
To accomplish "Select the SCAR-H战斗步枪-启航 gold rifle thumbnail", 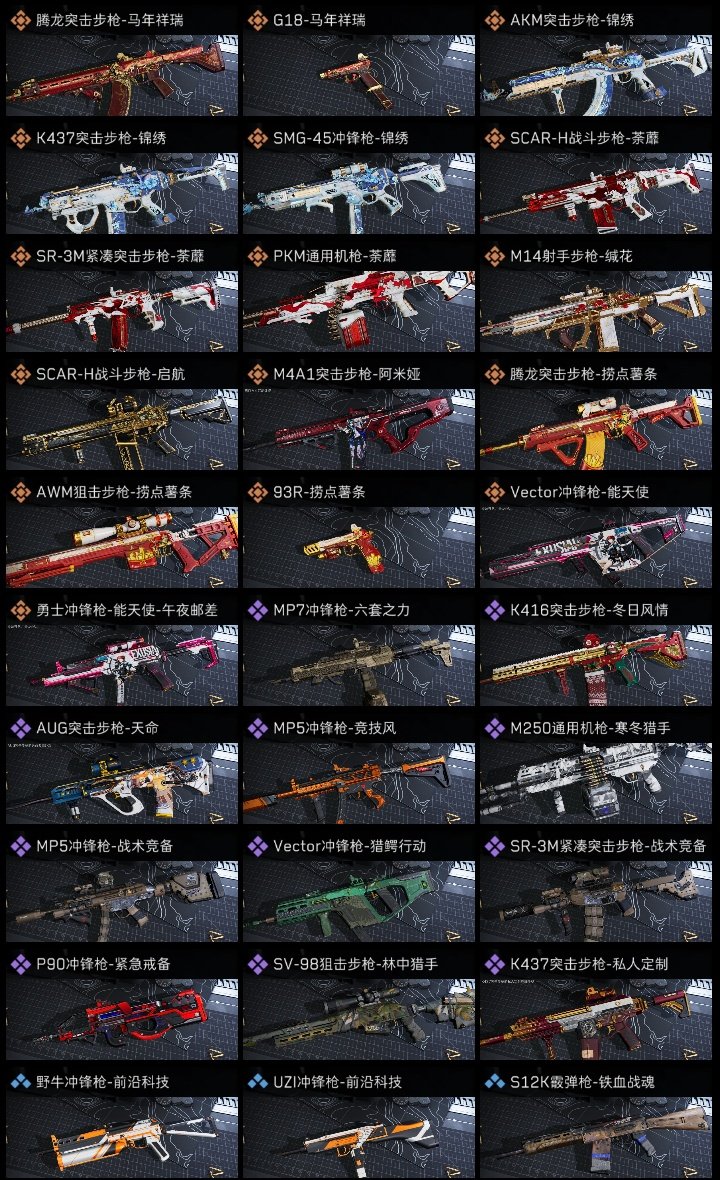I will 122,429.
